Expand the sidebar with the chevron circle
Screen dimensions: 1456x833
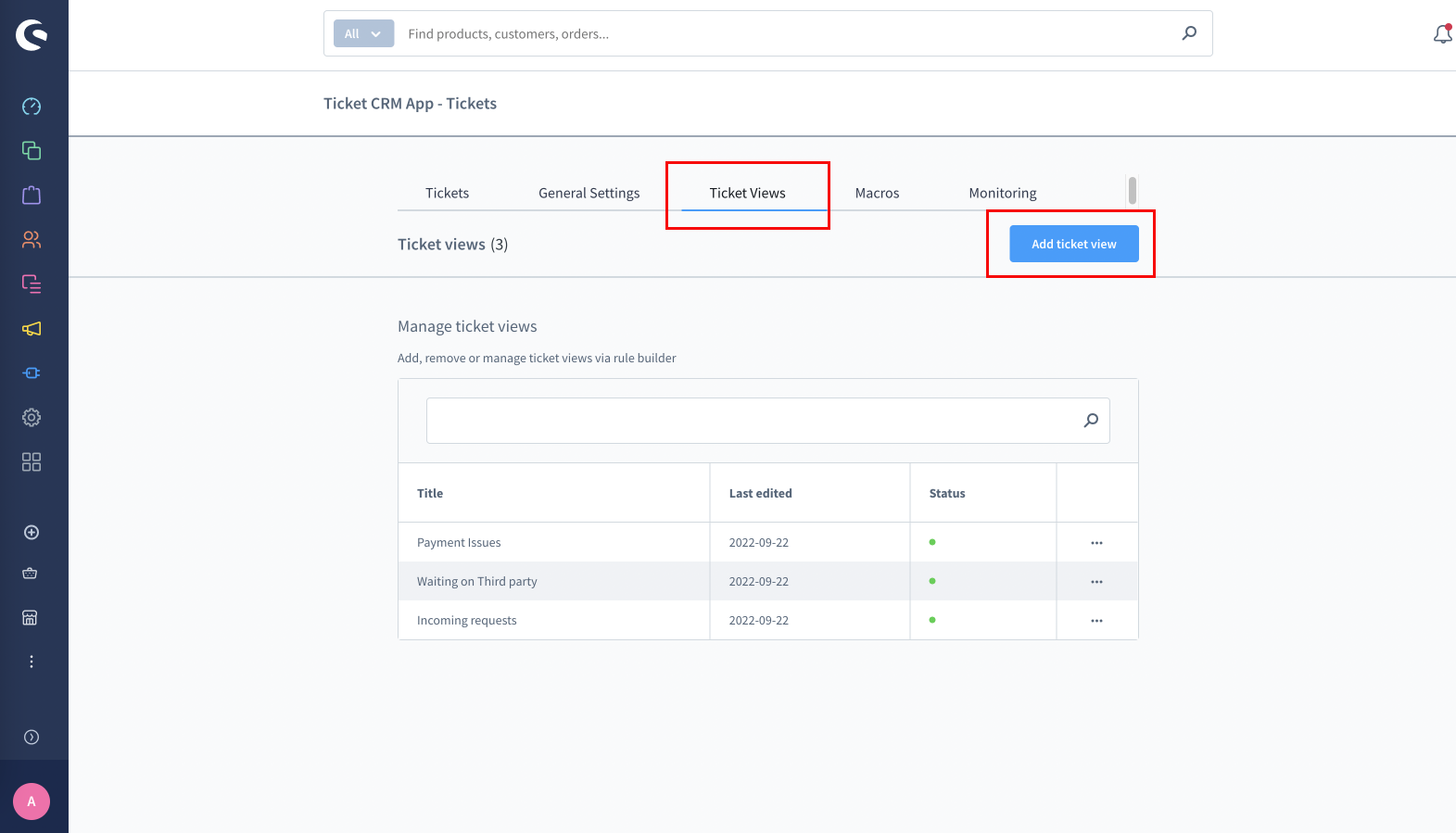pos(32,738)
